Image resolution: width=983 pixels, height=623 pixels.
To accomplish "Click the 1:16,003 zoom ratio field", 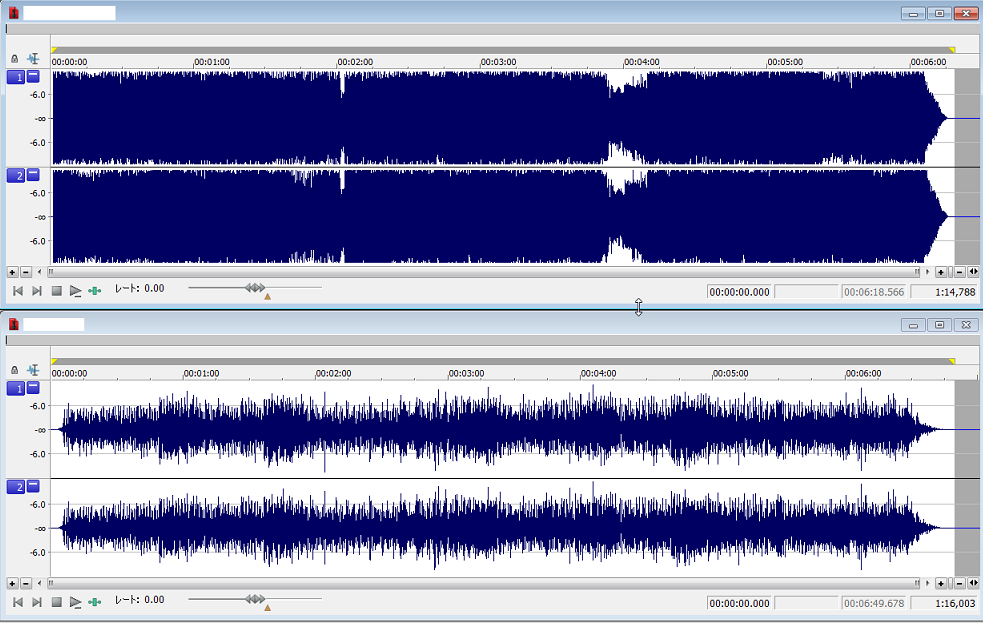I will pyautogui.click(x=944, y=604).
